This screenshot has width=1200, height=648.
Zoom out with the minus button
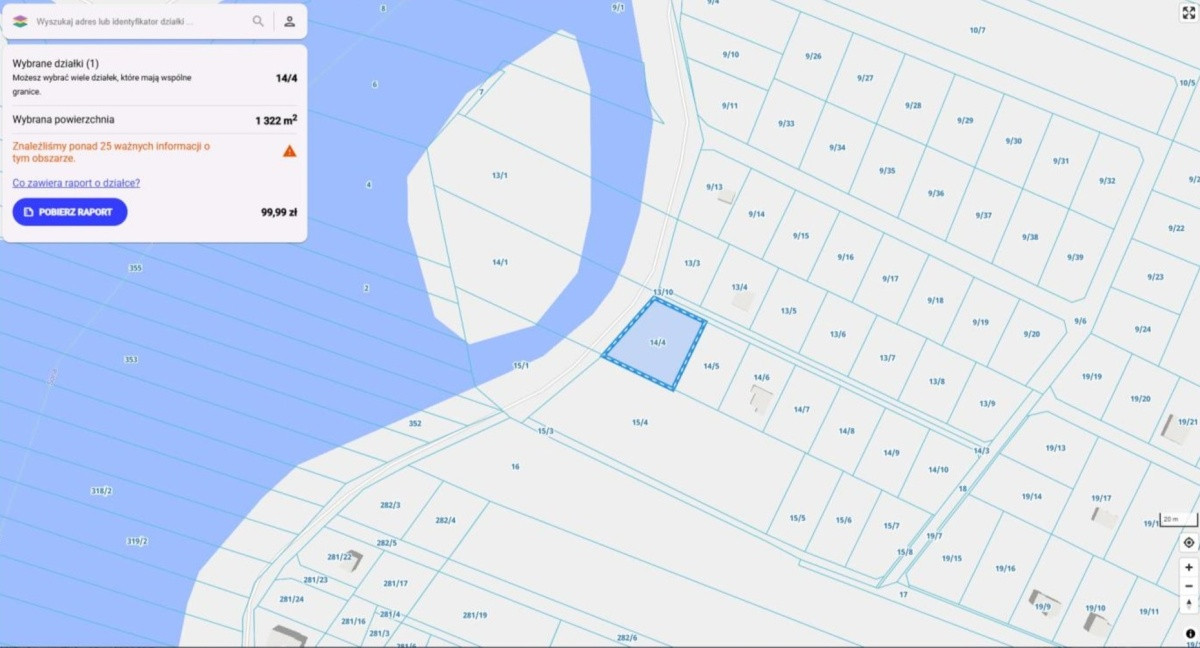[x=1189, y=585]
